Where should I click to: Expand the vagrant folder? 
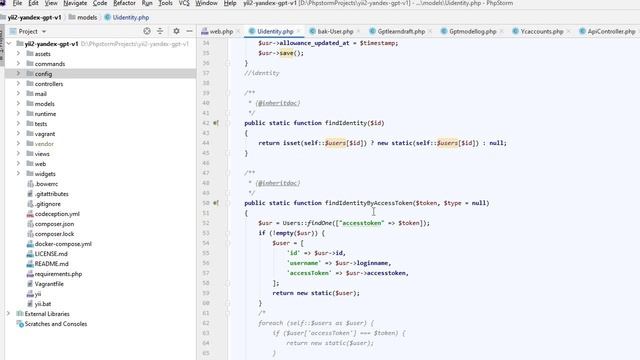tap(18, 133)
